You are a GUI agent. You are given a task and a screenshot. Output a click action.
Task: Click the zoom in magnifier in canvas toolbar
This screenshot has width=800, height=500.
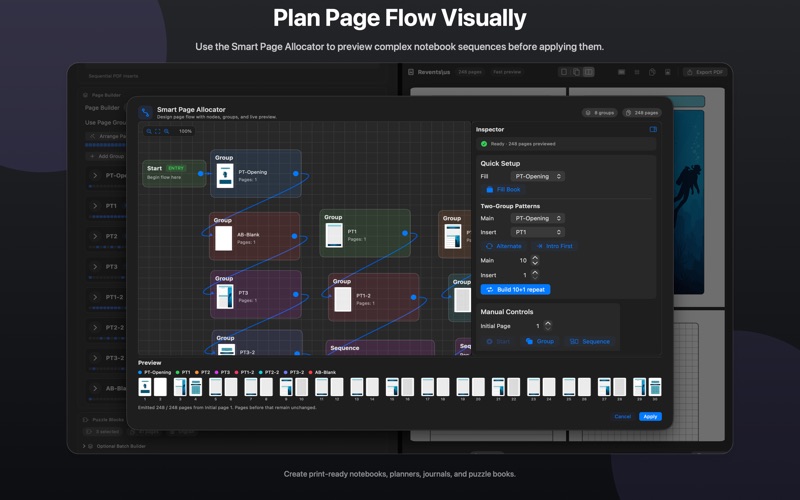pyautogui.click(x=166, y=131)
